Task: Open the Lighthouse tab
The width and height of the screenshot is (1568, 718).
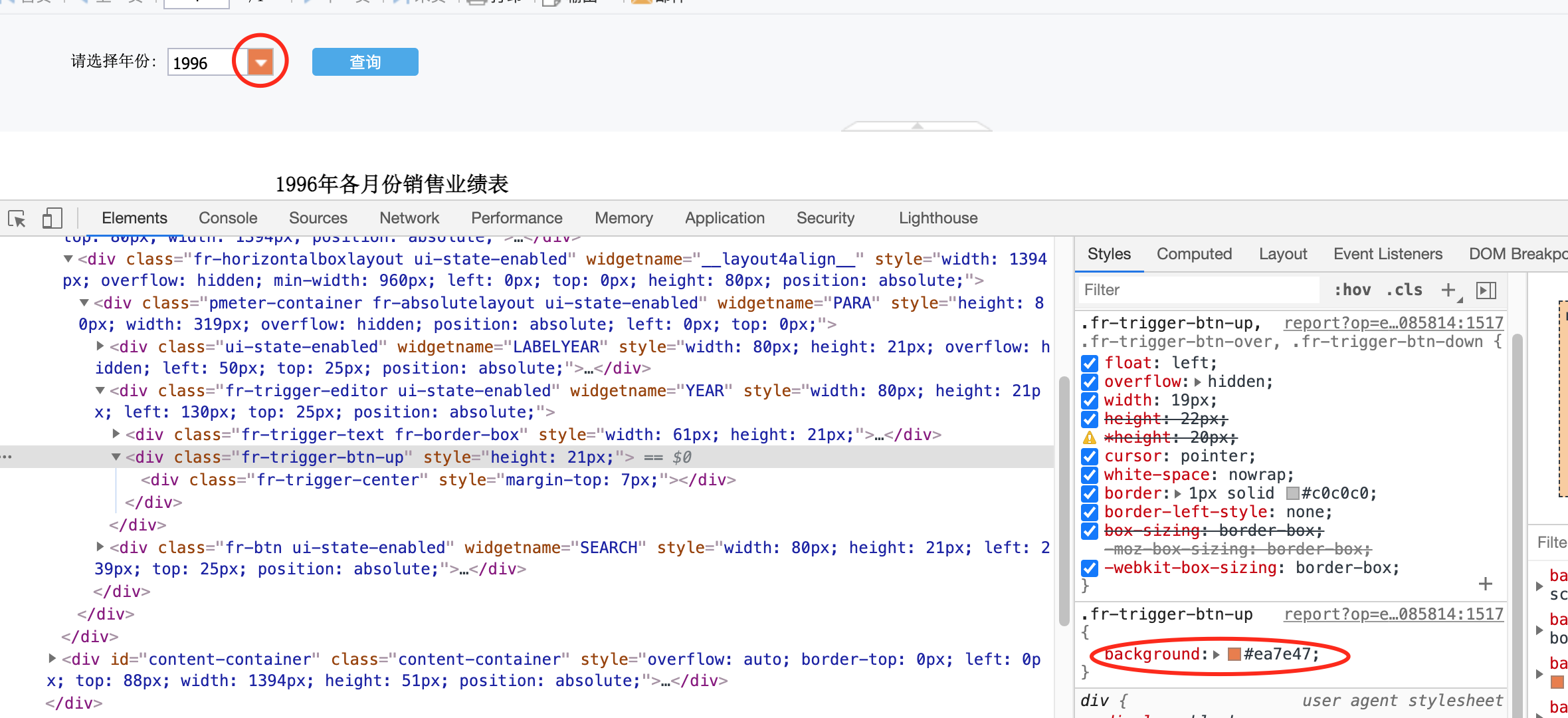Action: pyautogui.click(x=937, y=218)
